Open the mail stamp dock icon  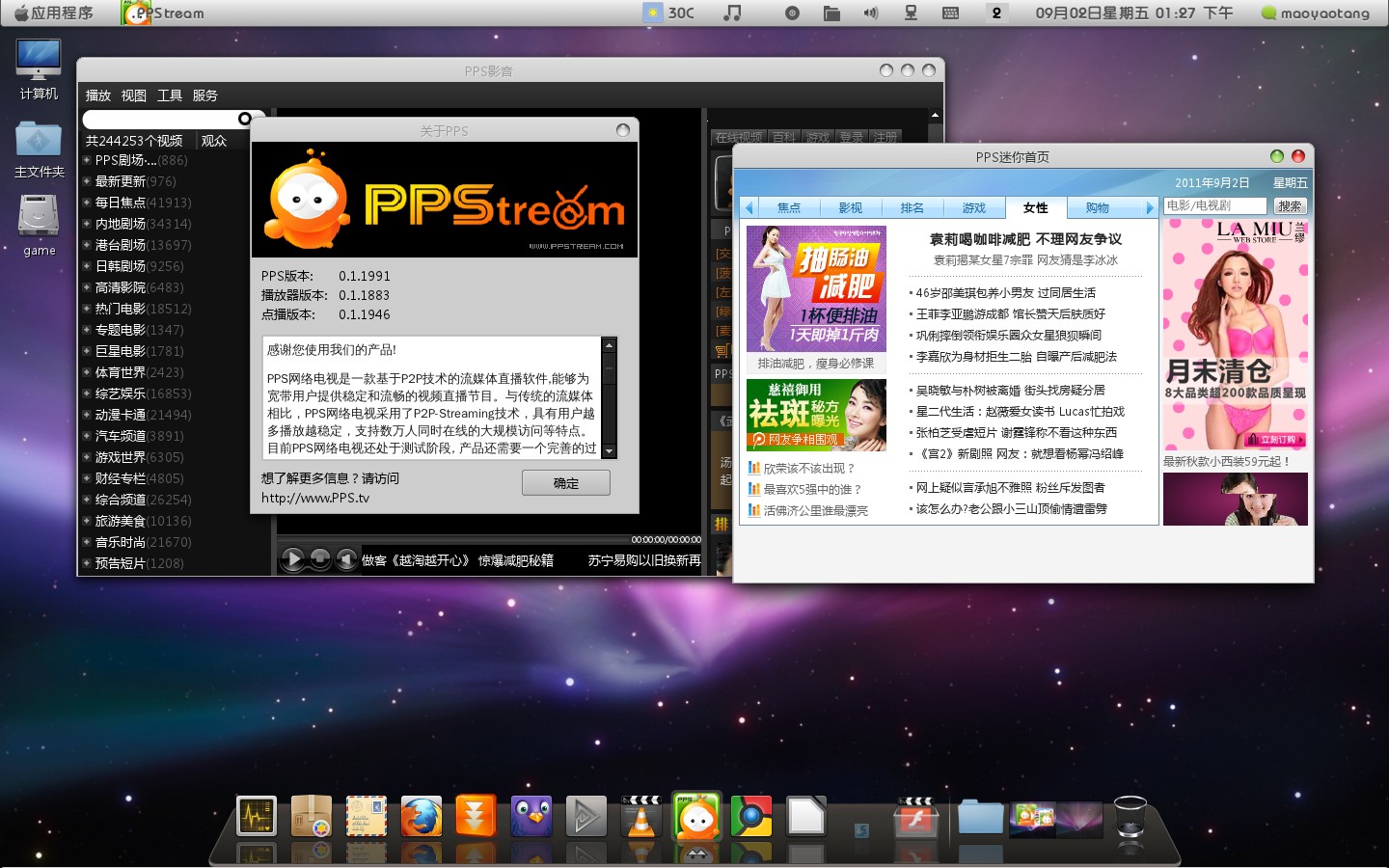(367, 817)
